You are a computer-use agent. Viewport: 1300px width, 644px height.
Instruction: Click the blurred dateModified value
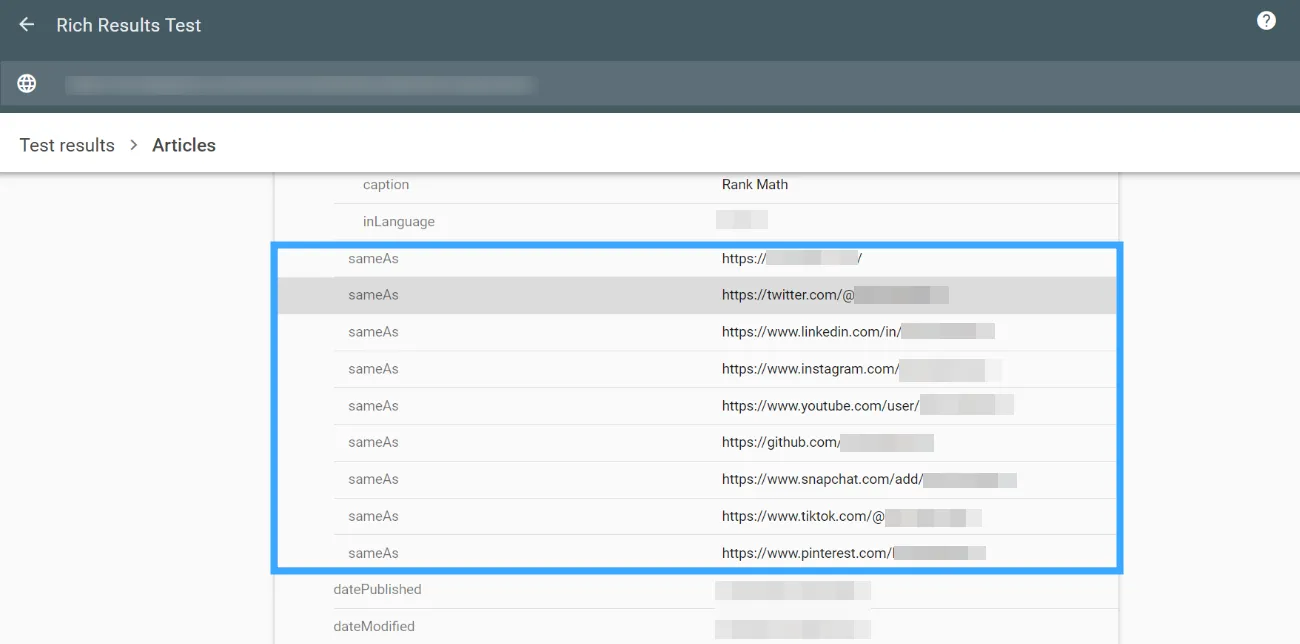pyautogui.click(x=793, y=628)
